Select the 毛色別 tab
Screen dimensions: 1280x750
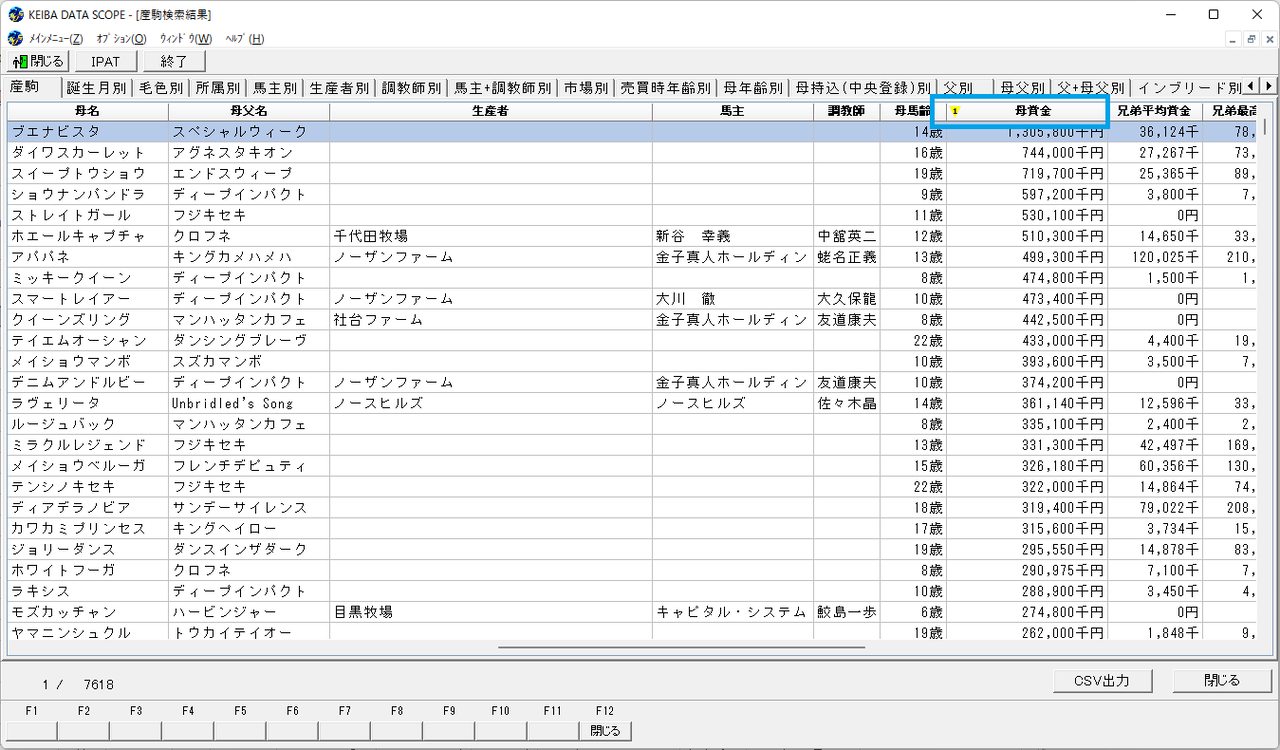pos(160,88)
